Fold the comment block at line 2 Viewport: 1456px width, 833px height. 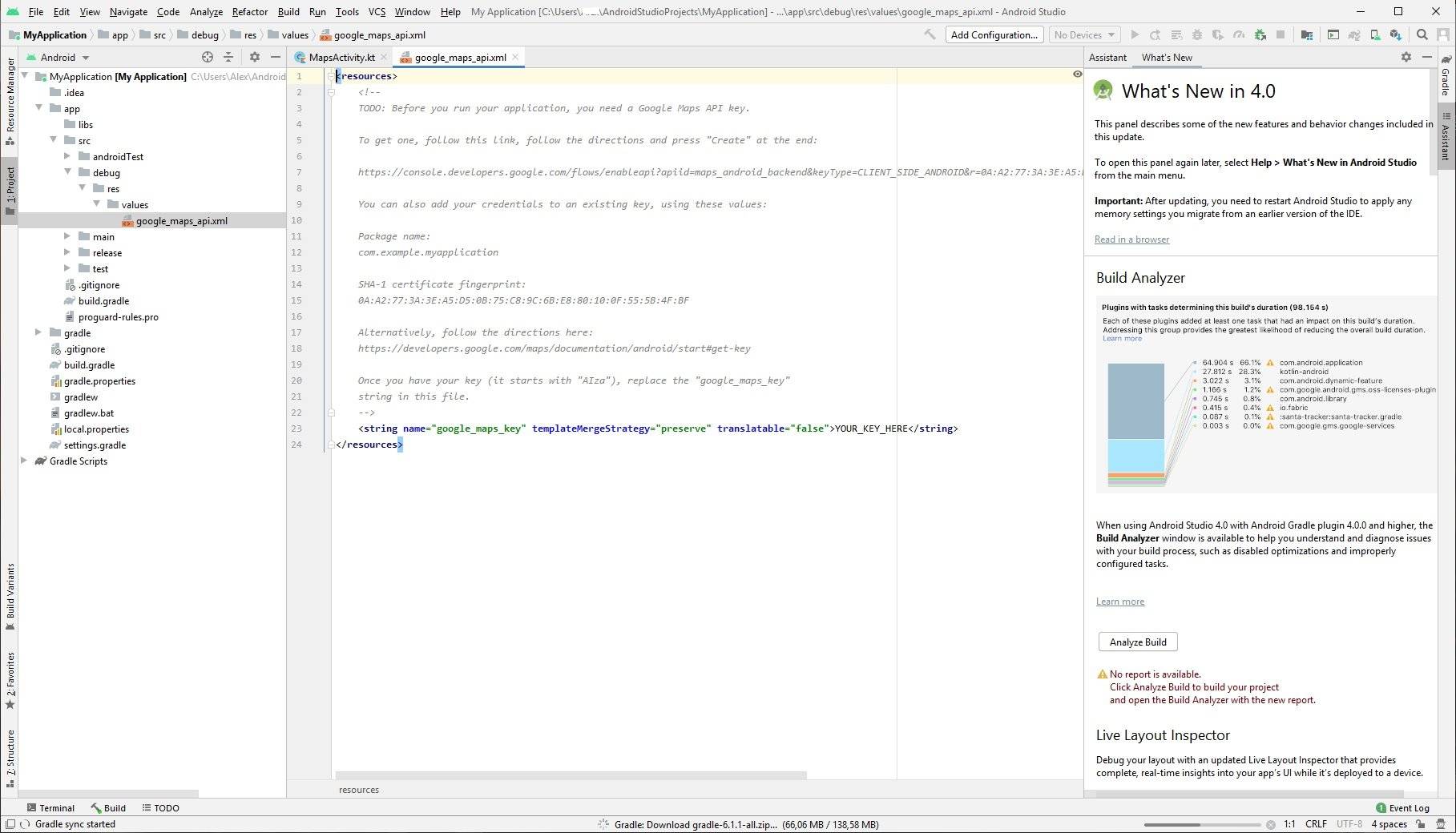tap(330, 92)
